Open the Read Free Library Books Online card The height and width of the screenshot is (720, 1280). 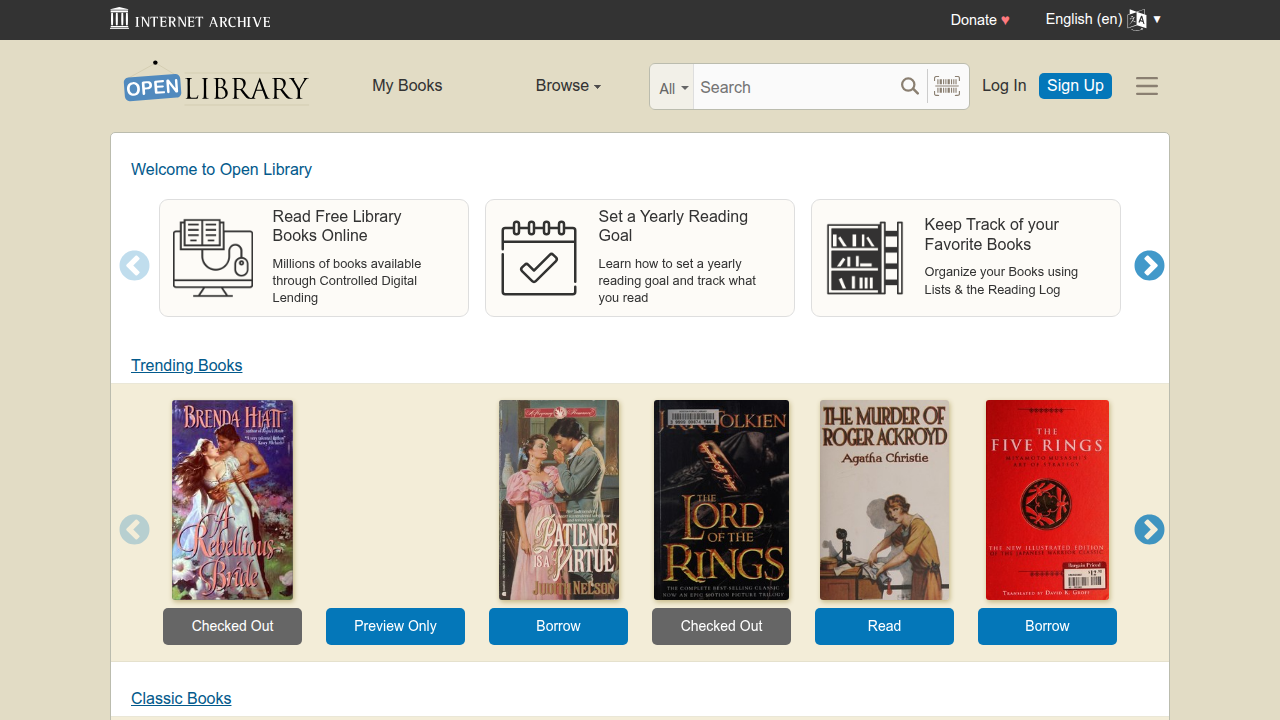pyautogui.click(x=314, y=258)
